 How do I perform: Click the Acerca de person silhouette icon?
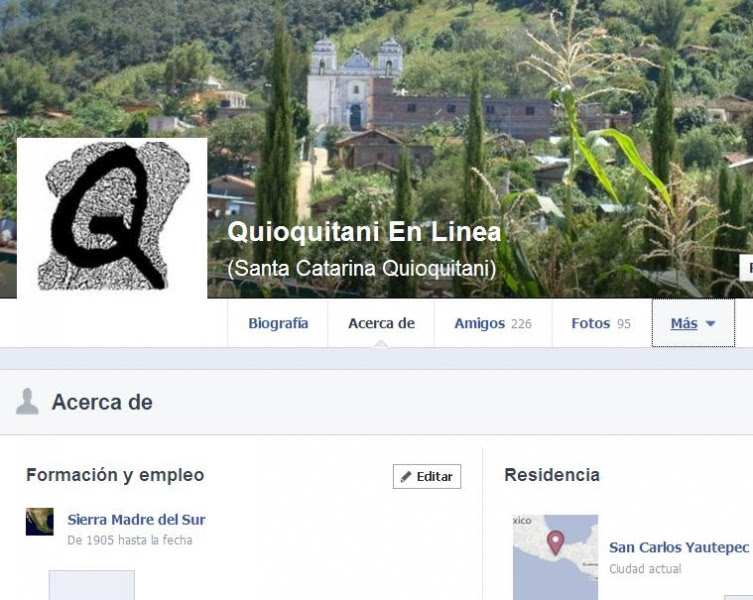point(27,402)
